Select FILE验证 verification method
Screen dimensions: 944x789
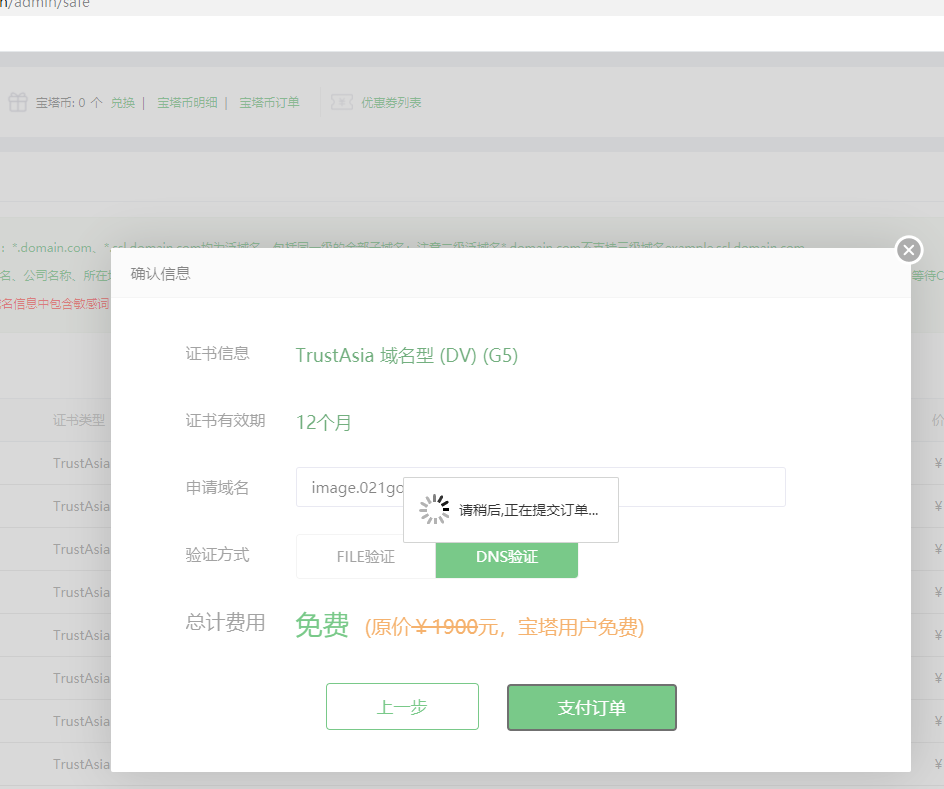[x=366, y=557]
